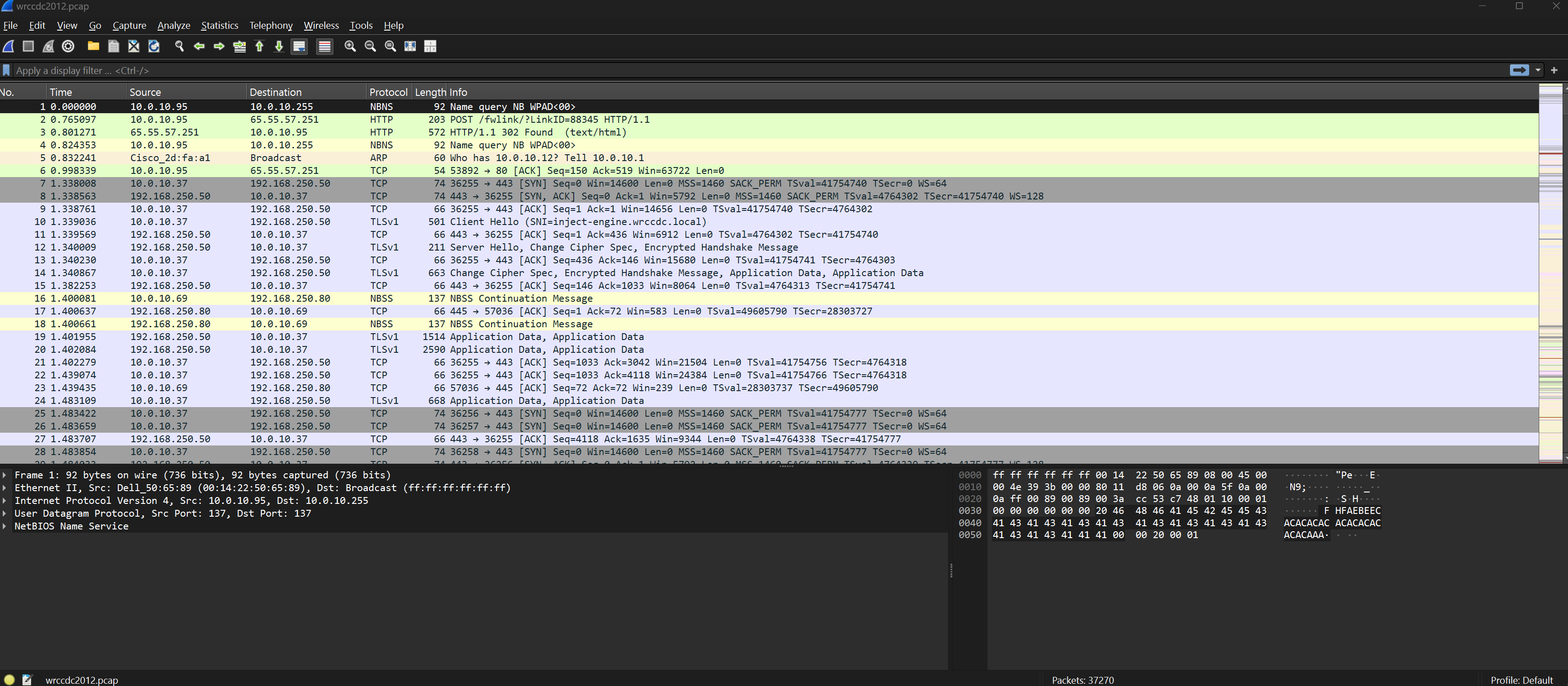
Task: Click the Profile: Default status text
Action: pos(1521,680)
